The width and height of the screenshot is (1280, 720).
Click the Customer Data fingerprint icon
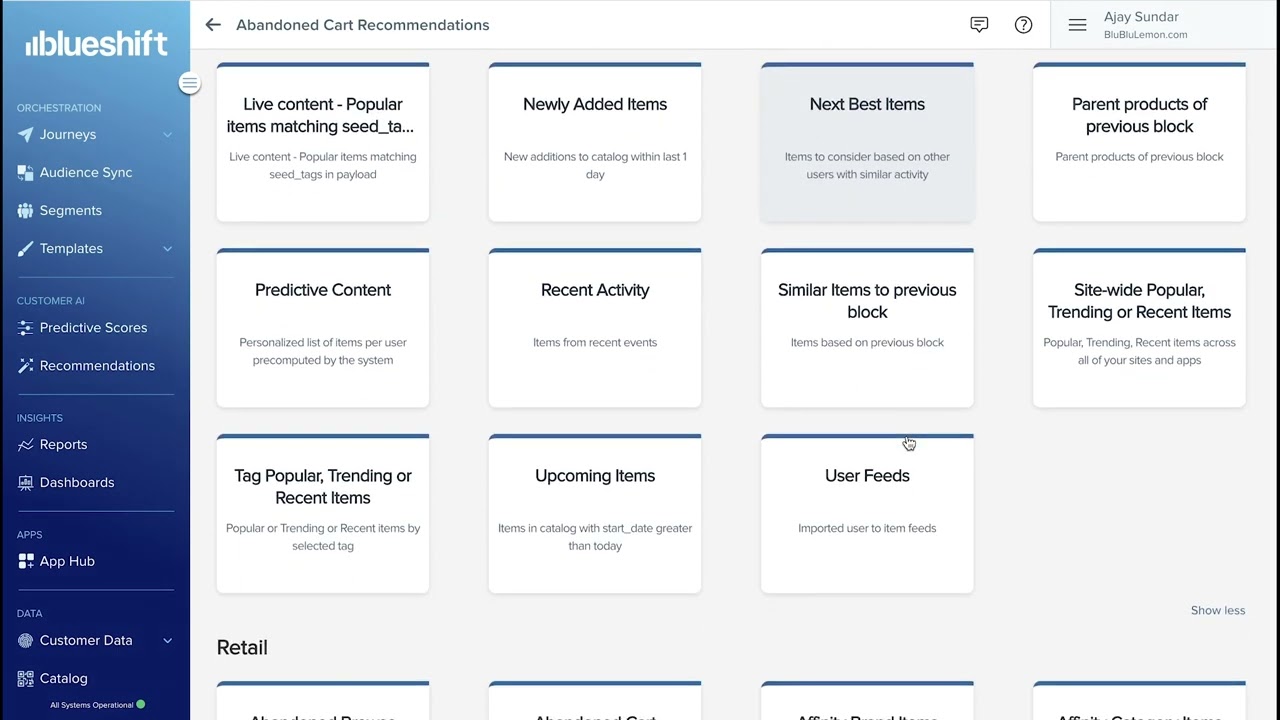25,640
